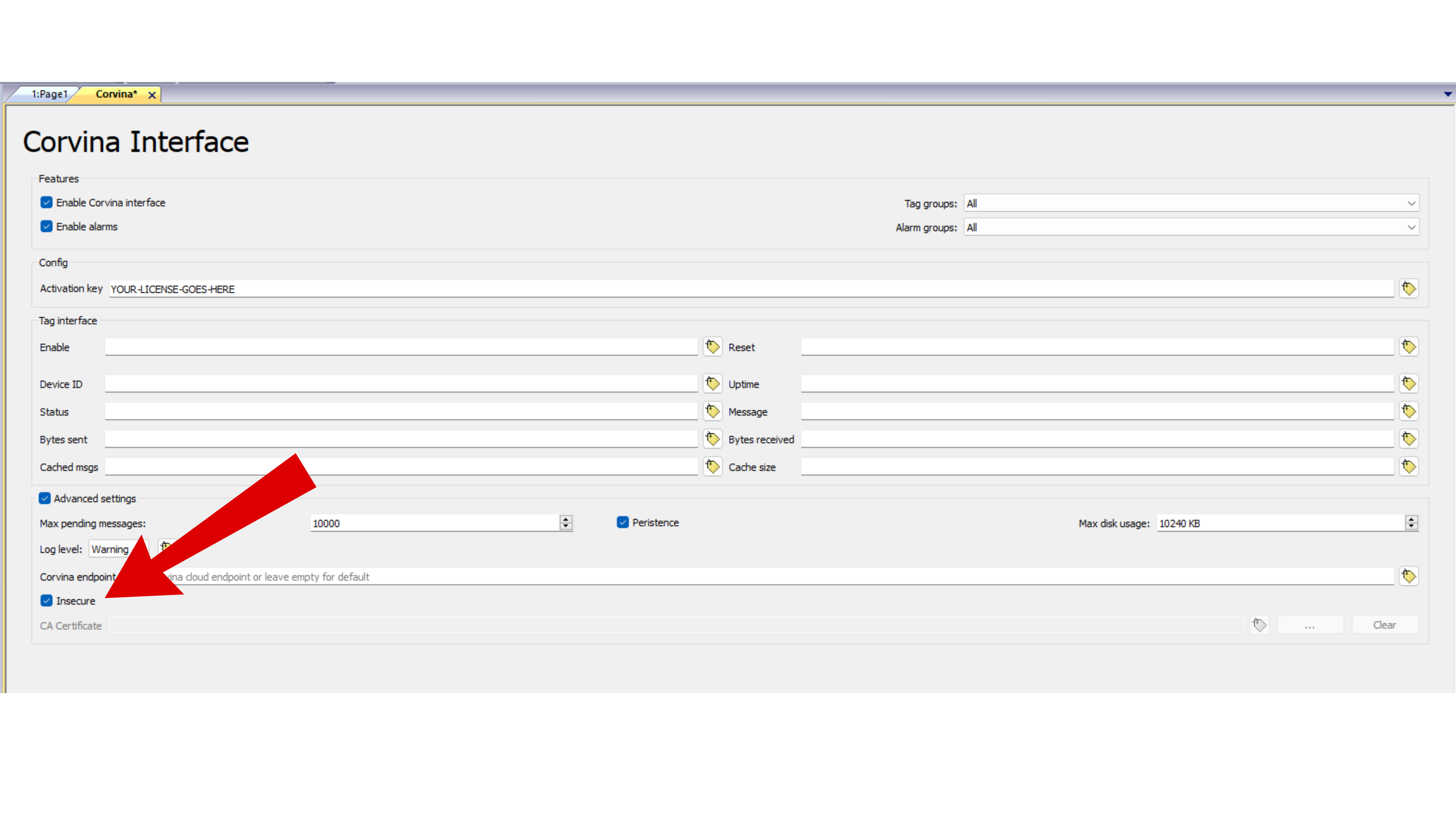The width and height of the screenshot is (1456, 819).
Task: Select the Corvina* tab
Action: (116, 94)
